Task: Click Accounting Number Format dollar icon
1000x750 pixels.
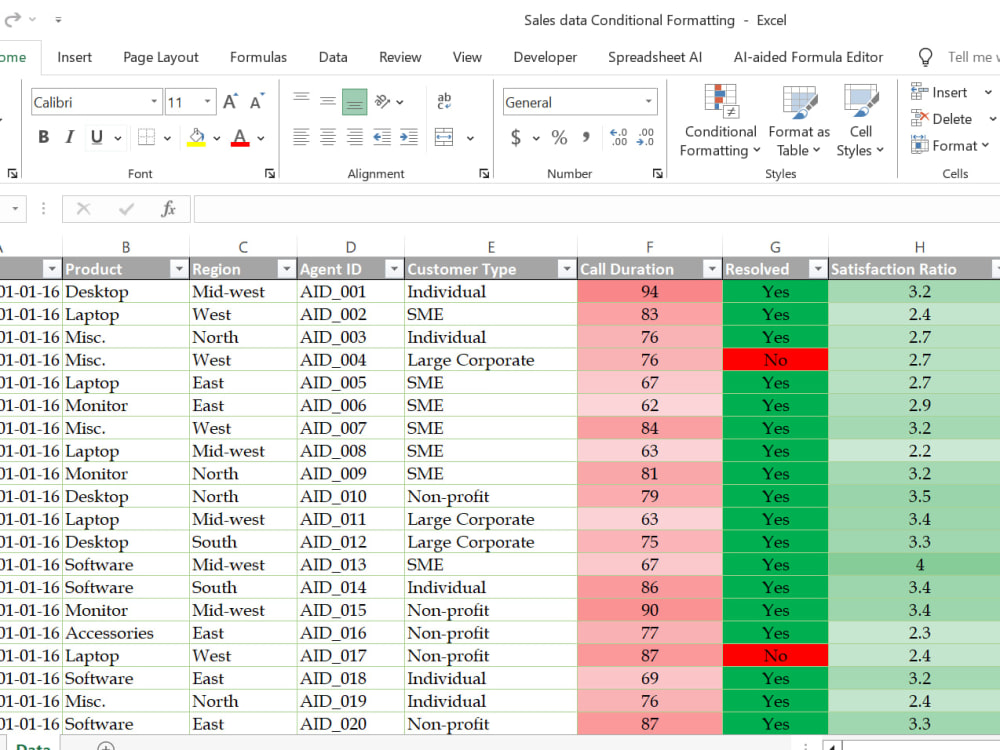Action: click(x=516, y=137)
